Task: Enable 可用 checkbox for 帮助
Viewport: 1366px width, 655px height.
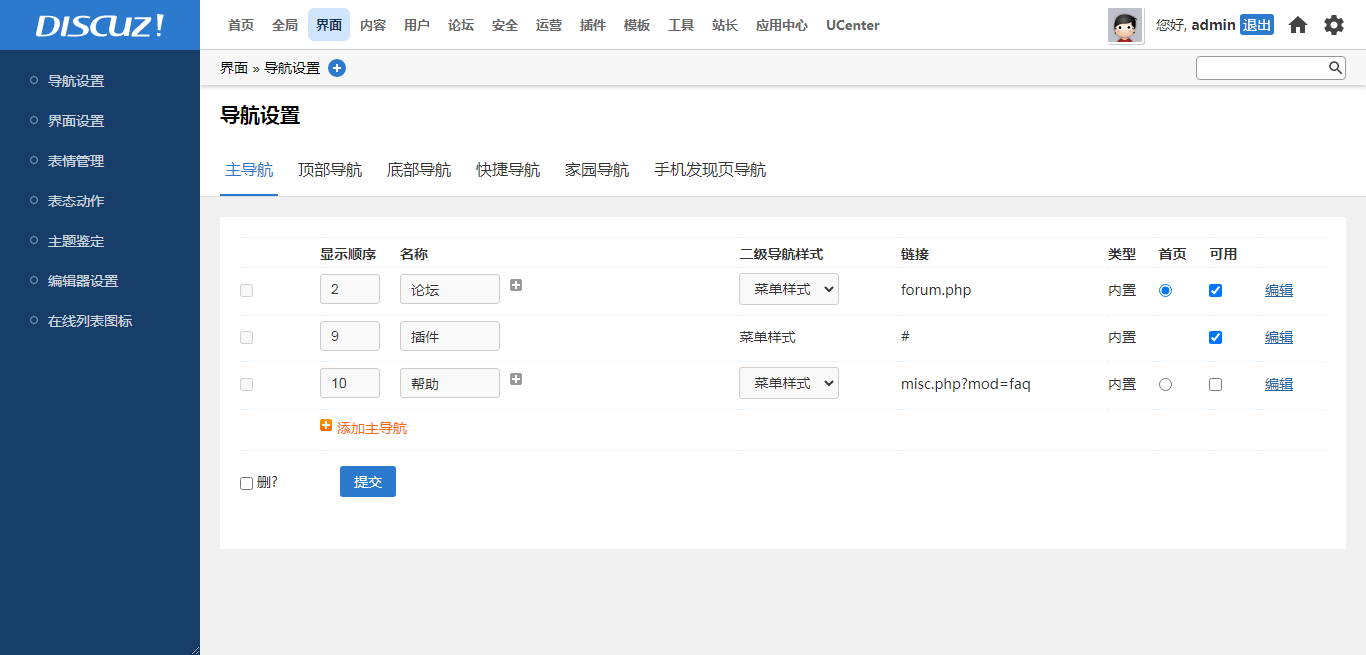Action: [x=1215, y=384]
